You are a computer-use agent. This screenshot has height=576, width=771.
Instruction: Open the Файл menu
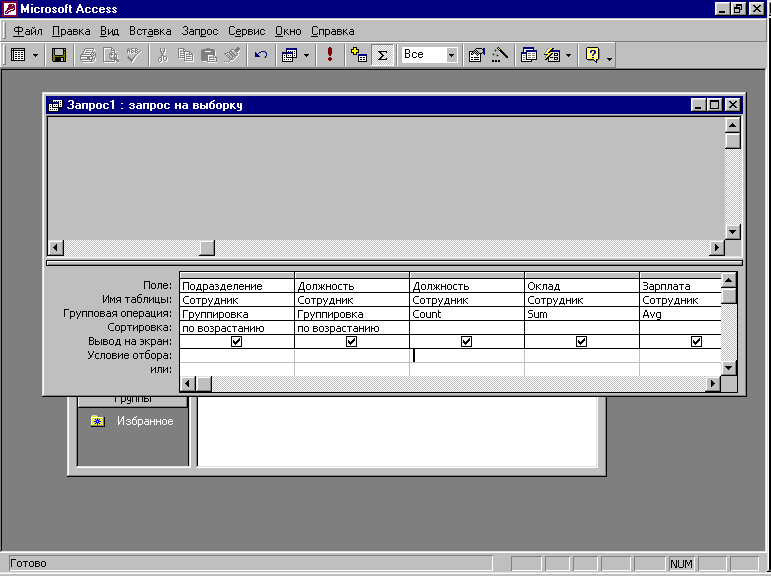point(28,31)
